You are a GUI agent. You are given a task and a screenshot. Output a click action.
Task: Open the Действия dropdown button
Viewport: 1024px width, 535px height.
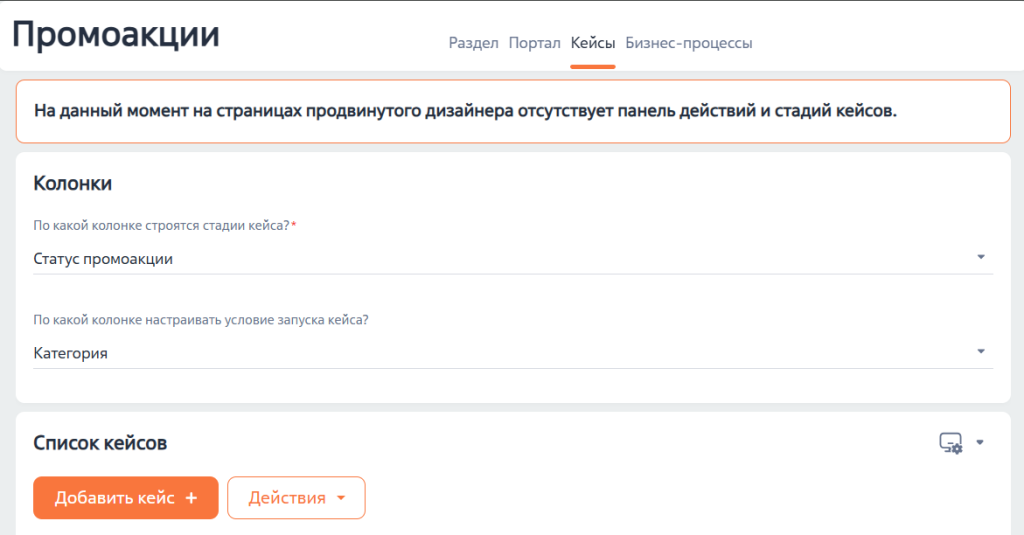(296, 498)
